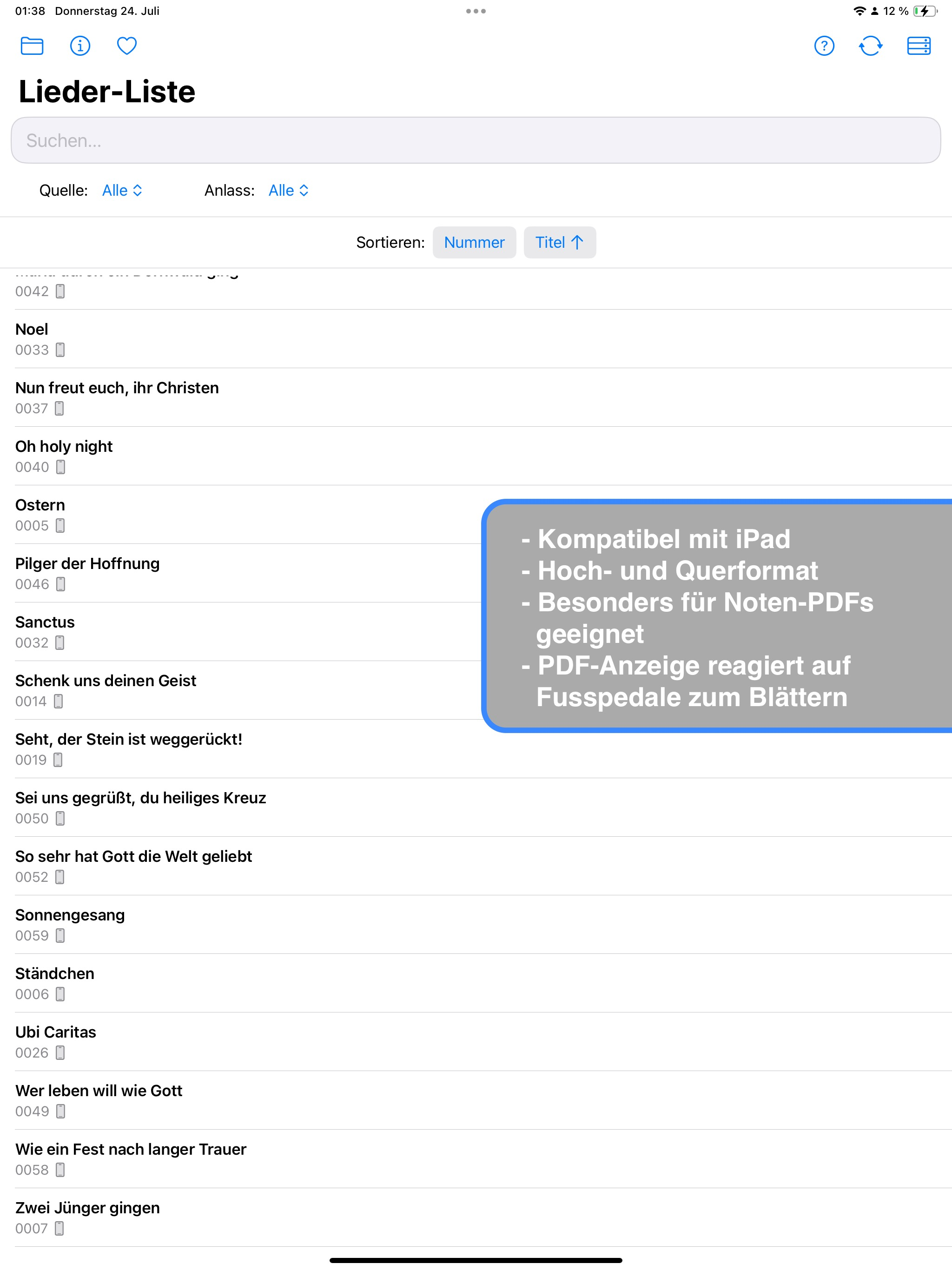Click the Suchen search field
952x1270 pixels.
click(x=476, y=140)
